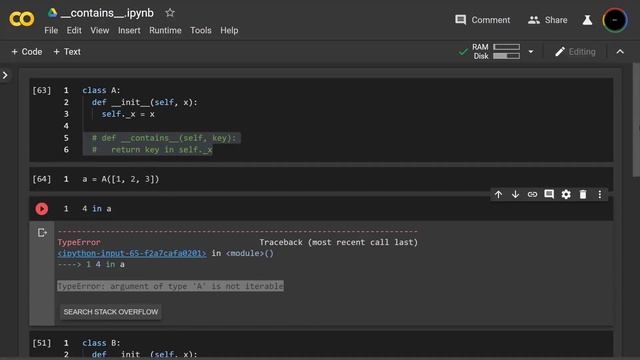Click the red 'TypeError' heading in output
Viewport: 640px width, 360px height.
point(79,242)
